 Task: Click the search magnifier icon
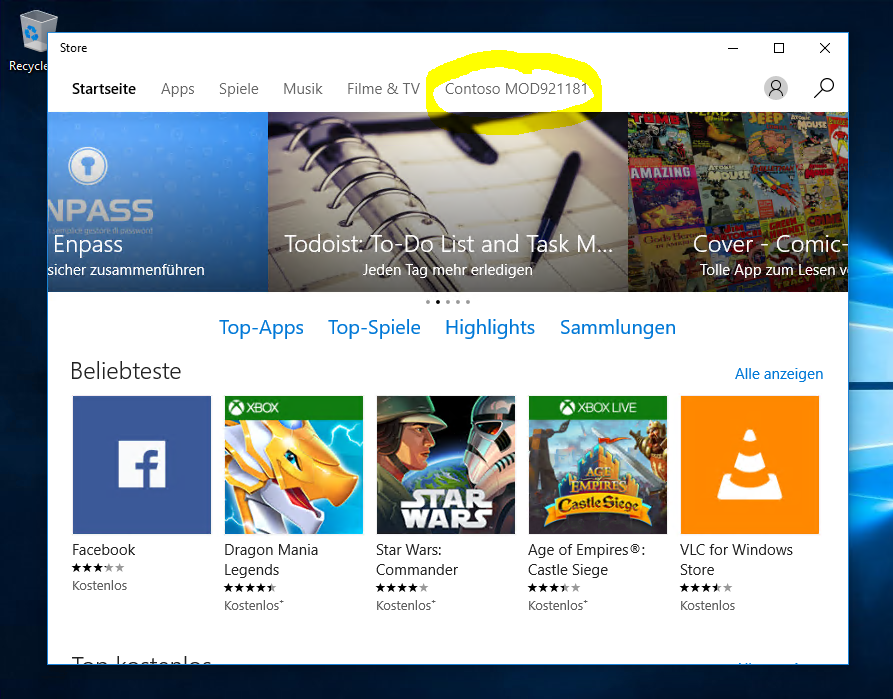[824, 88]
